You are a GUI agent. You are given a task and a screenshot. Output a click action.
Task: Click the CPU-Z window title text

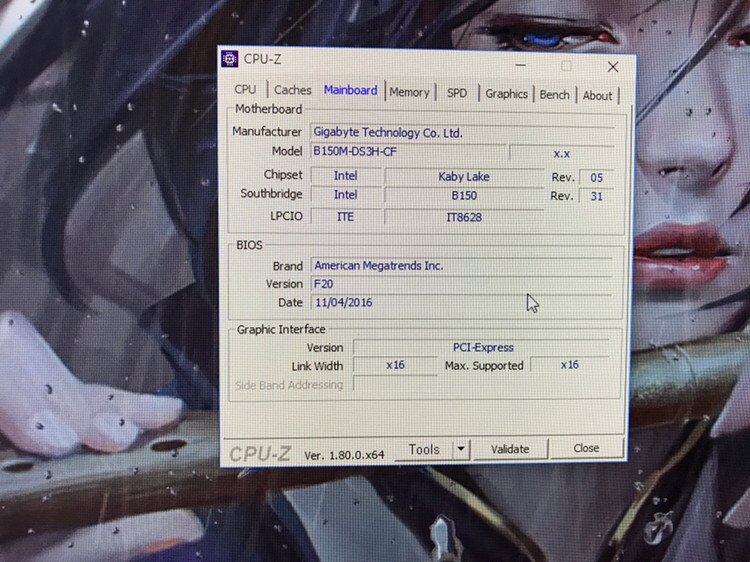click(x=263, y=59)
